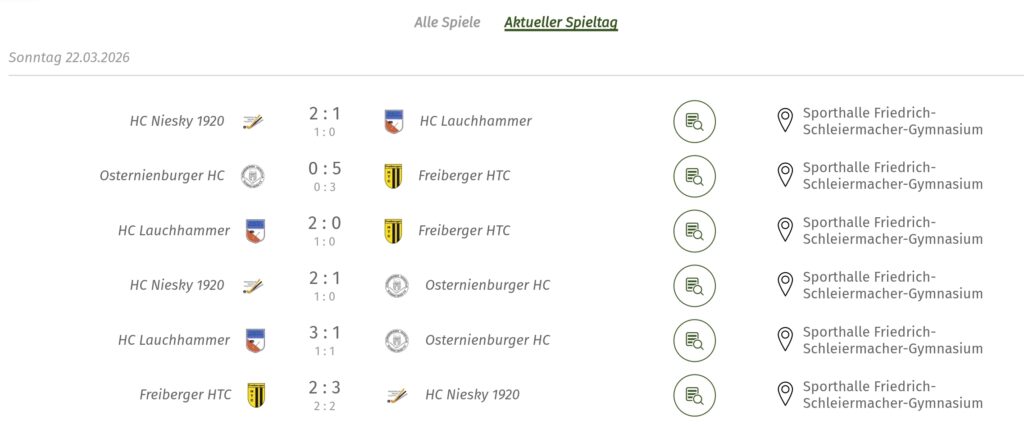View report icon for Lauchhammer vs Freiberger
This screenshot has height=430, width=1024.
(x=694, y=231)
